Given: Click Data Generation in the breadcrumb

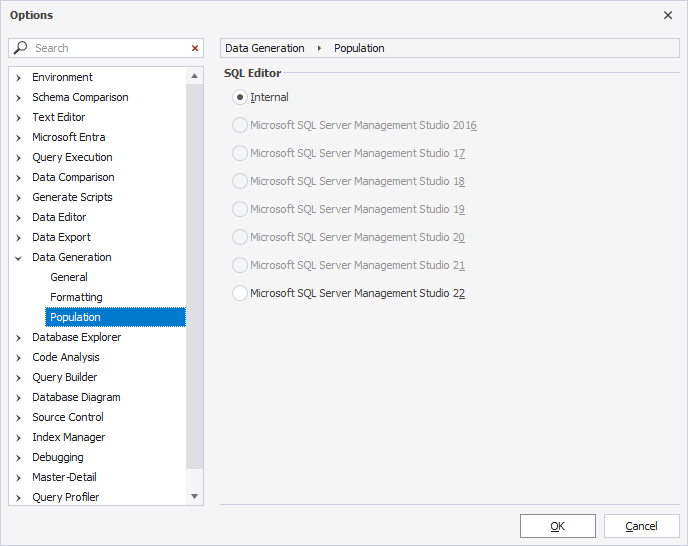Looking at the screenshot, I should [x=265, y=48].
